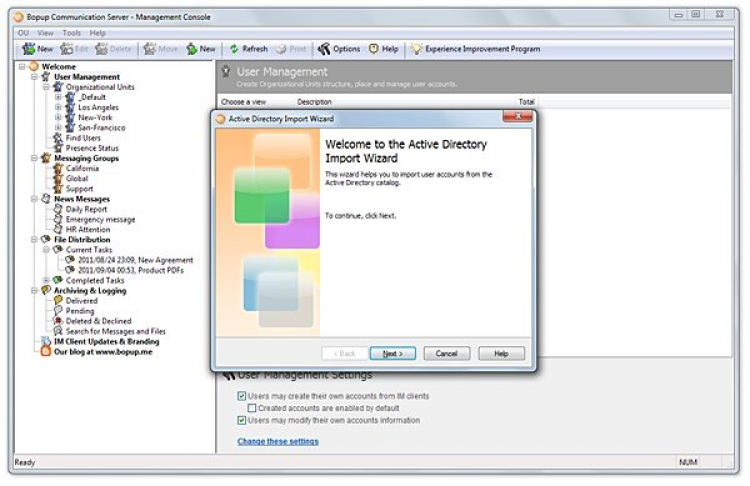750x486 pixels.
Task: Click the wizard's Back button
Action: click(x=345, y=353)
